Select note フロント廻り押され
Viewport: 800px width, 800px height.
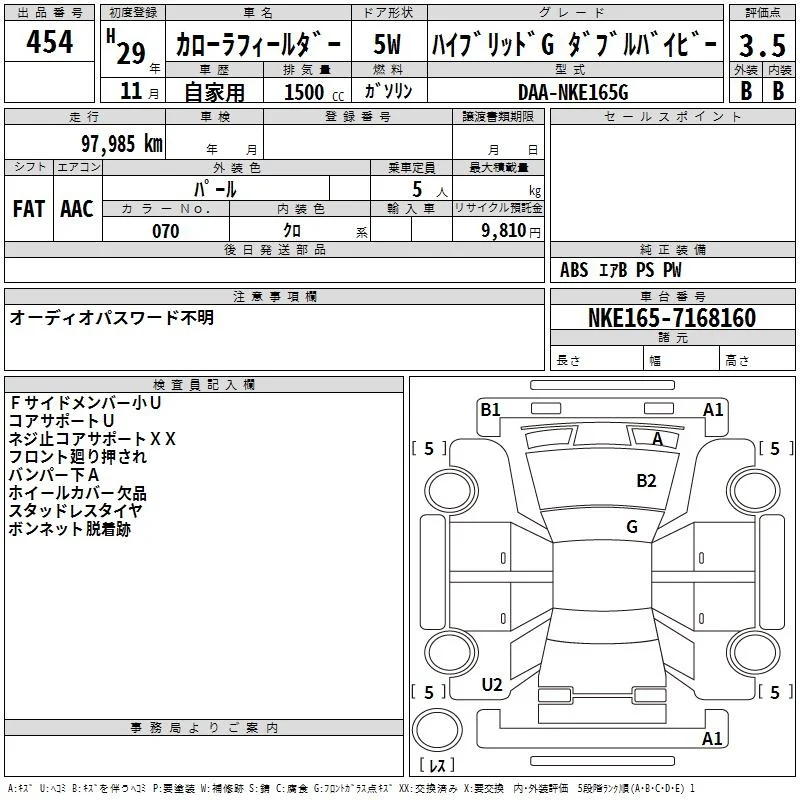pyautogui.click(x=78, y=457)
